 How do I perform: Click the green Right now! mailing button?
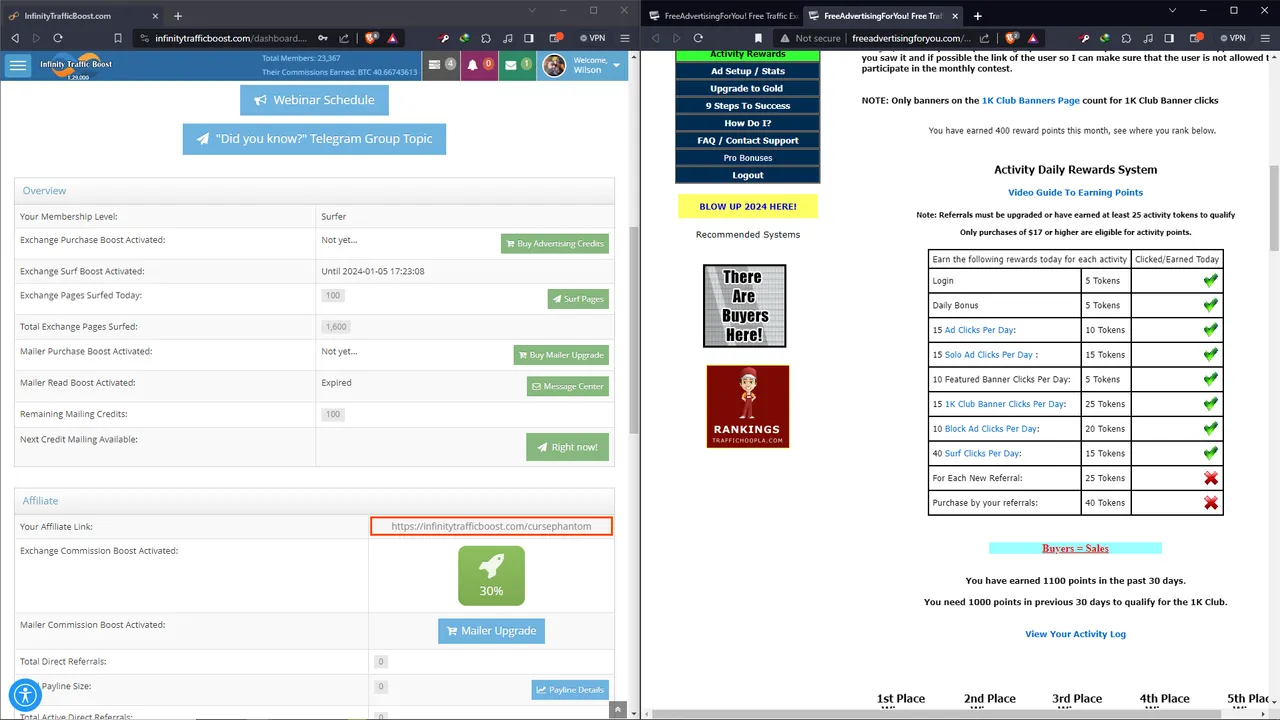point(567,447)
